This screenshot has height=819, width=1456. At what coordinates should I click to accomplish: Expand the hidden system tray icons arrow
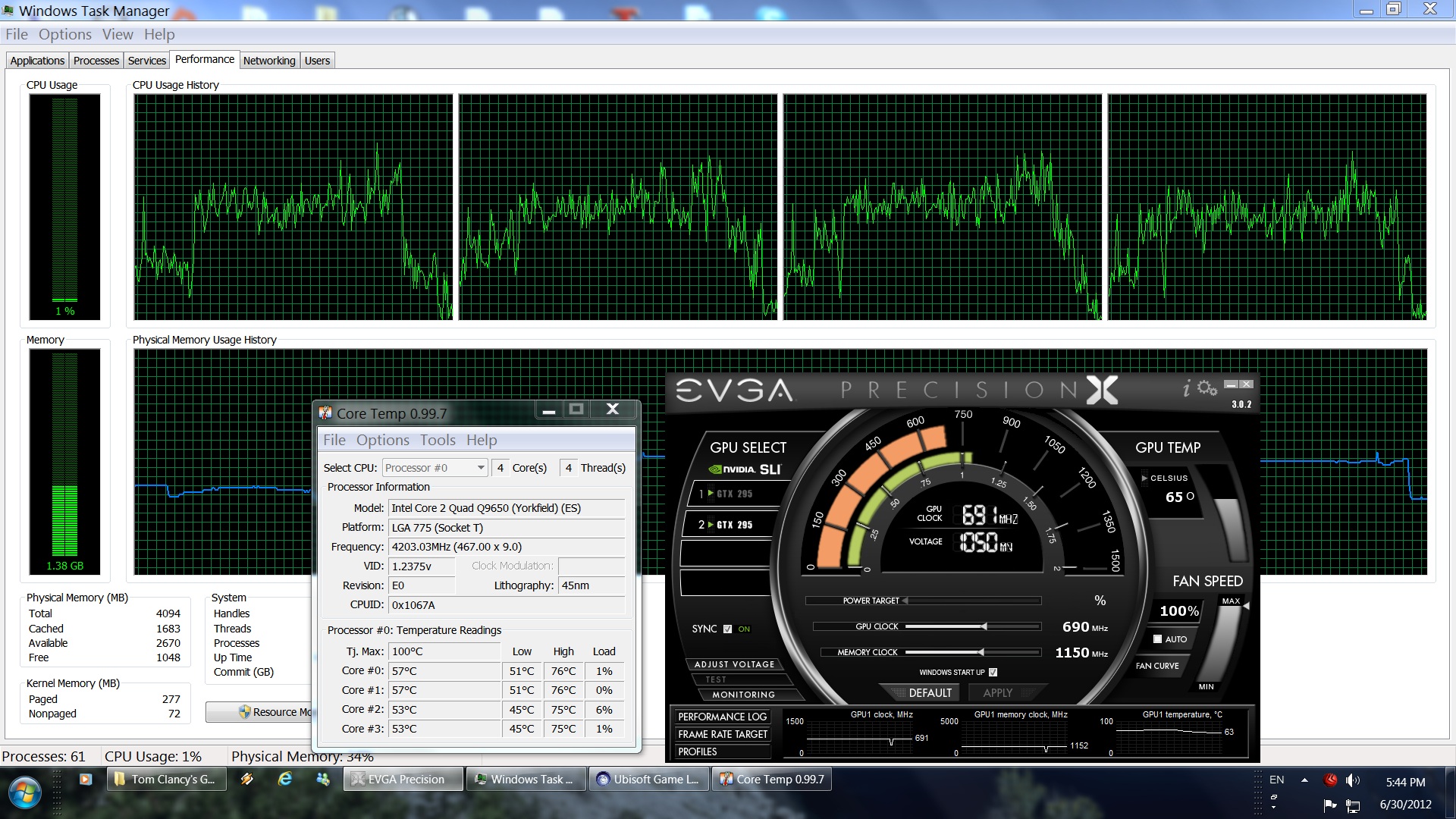(x=1304, y=780)
